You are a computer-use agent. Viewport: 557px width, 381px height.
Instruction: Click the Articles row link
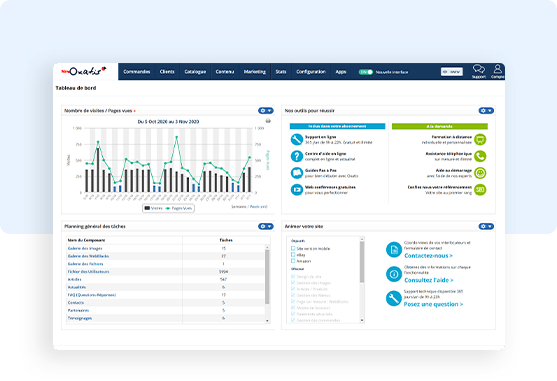click(x=74, y=279)
